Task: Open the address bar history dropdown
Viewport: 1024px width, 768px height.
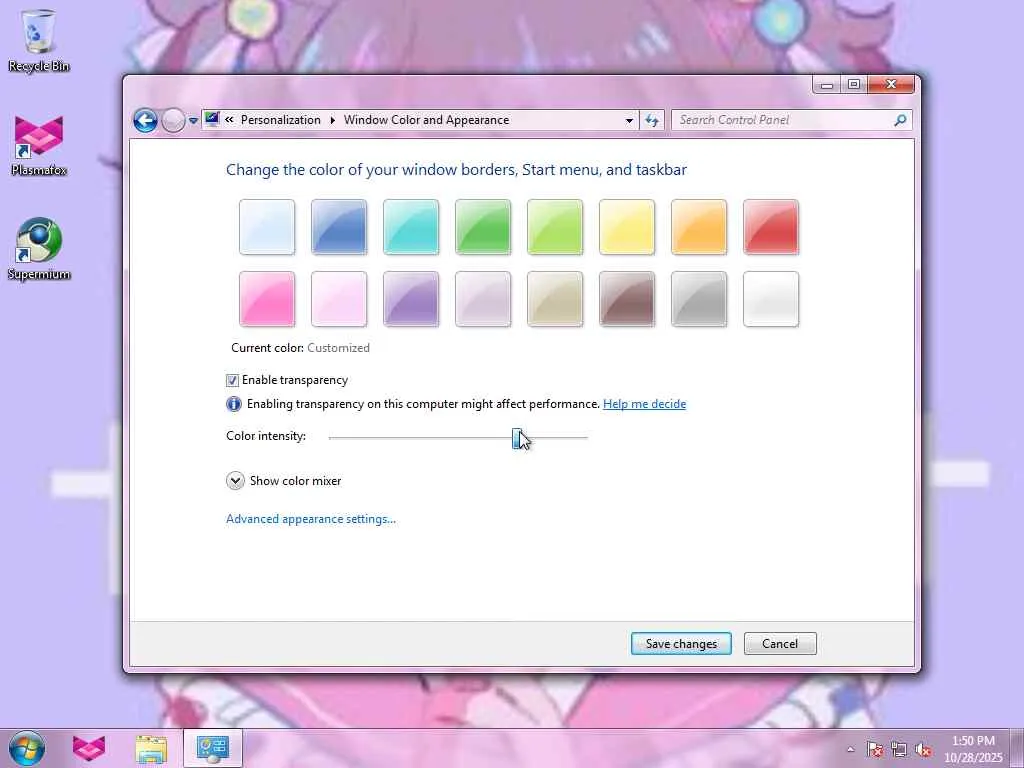Action: pyautogui.click(x=629, y=120)
